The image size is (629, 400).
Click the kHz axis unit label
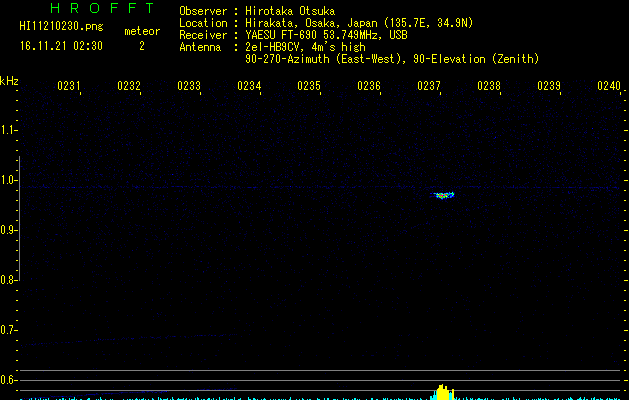[9, 81]
